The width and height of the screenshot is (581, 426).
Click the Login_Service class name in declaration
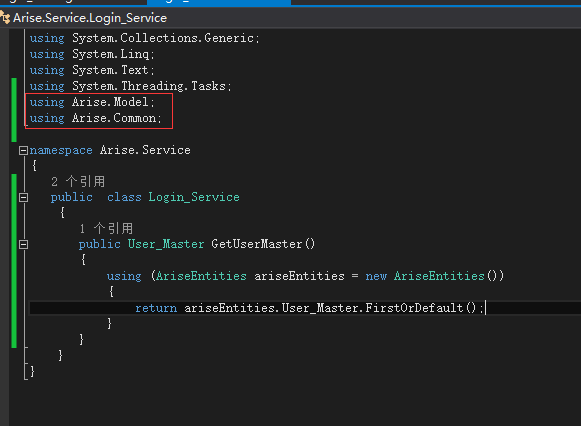tap(194, 197)
